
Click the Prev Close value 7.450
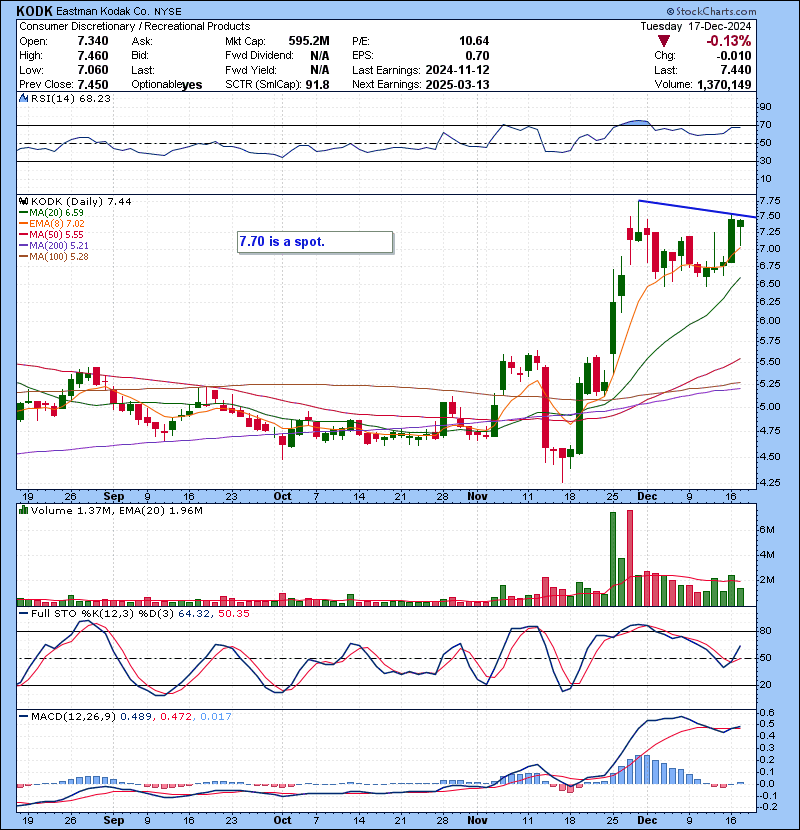coord(93,85)
